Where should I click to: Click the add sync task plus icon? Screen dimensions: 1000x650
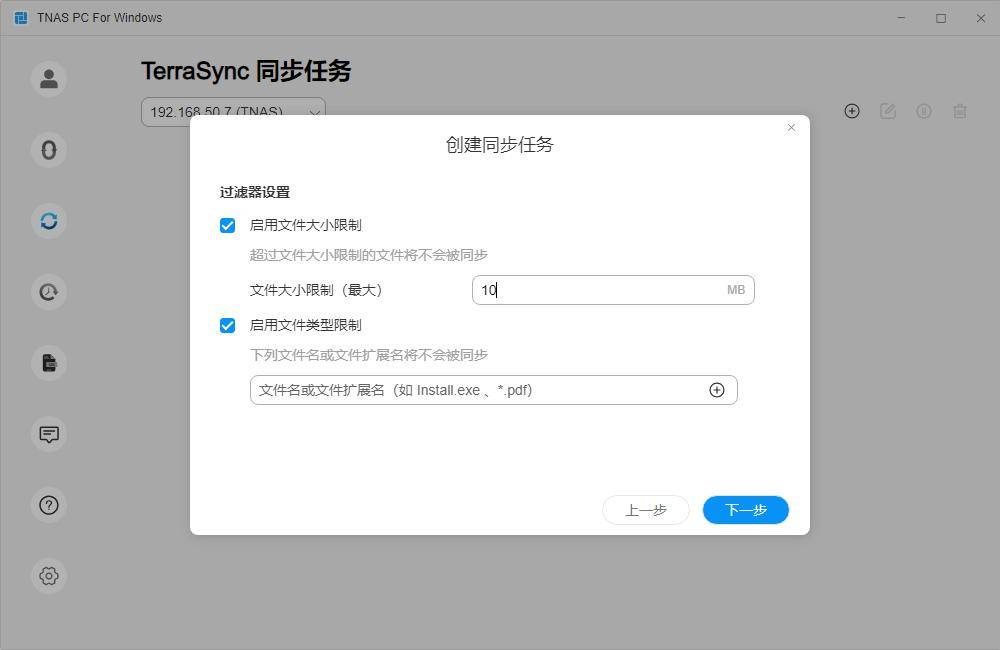pos(852,111)
